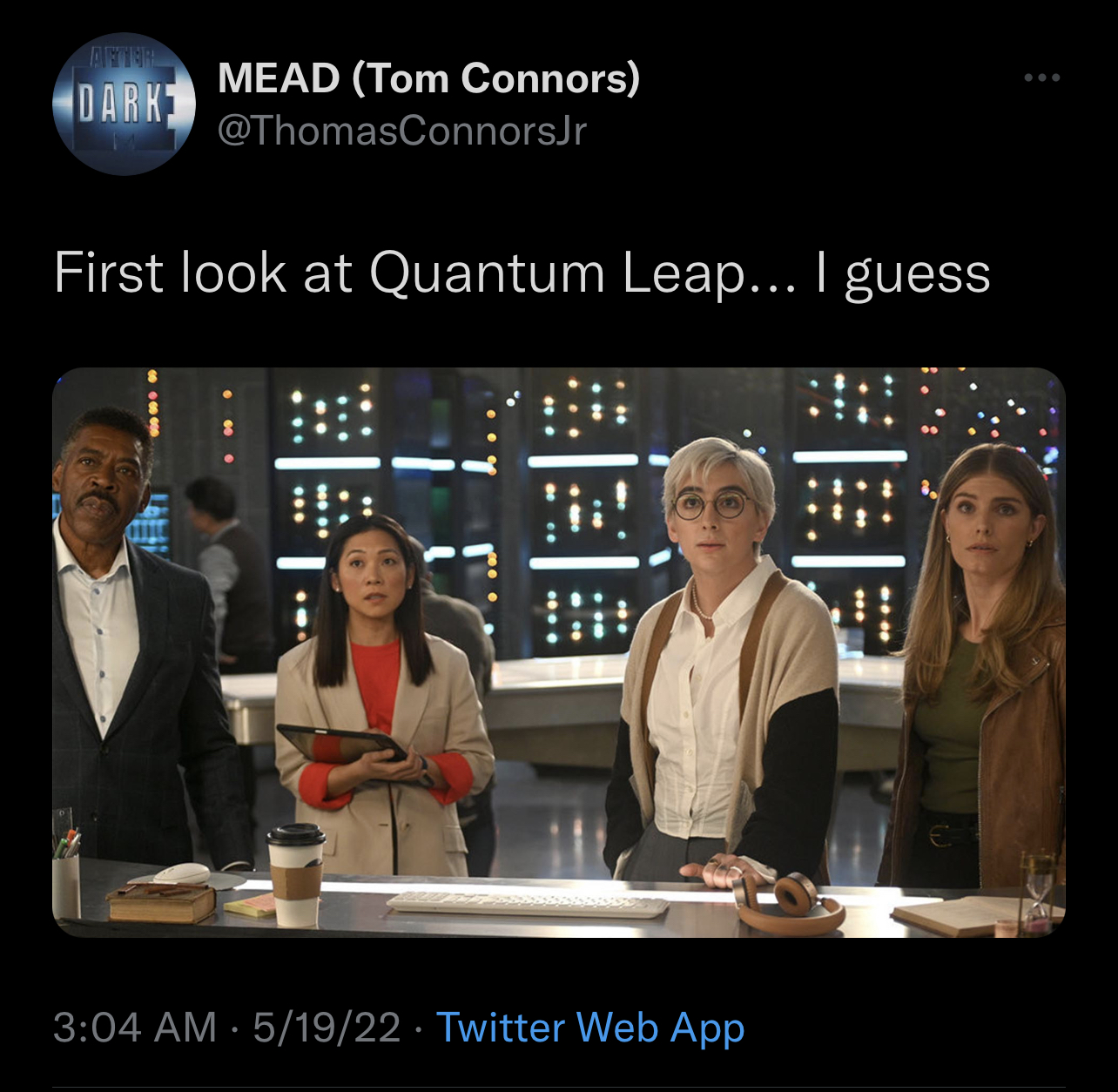This screenshot has width=1118, height=1092.
Task: Click the hourglass on the desk in photo
Action: [1038, 891]
